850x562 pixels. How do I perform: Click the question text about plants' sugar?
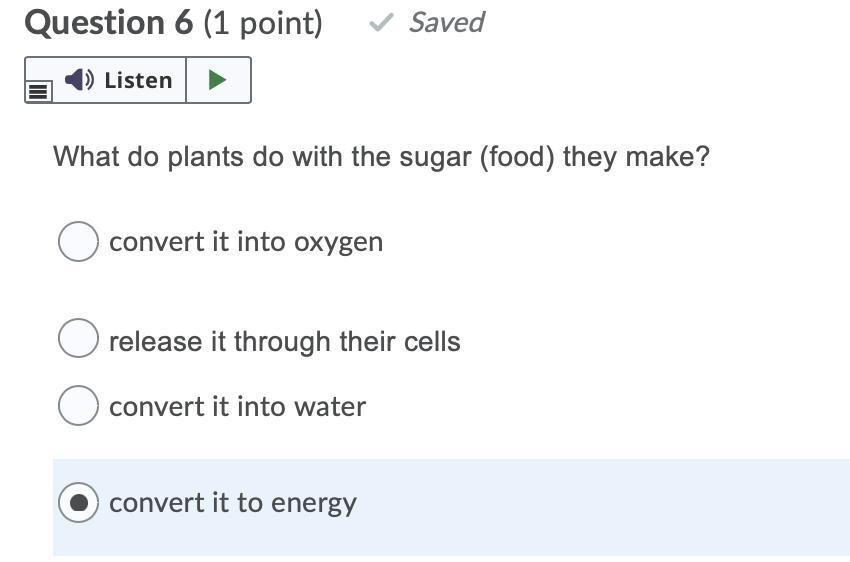point(381,157)
